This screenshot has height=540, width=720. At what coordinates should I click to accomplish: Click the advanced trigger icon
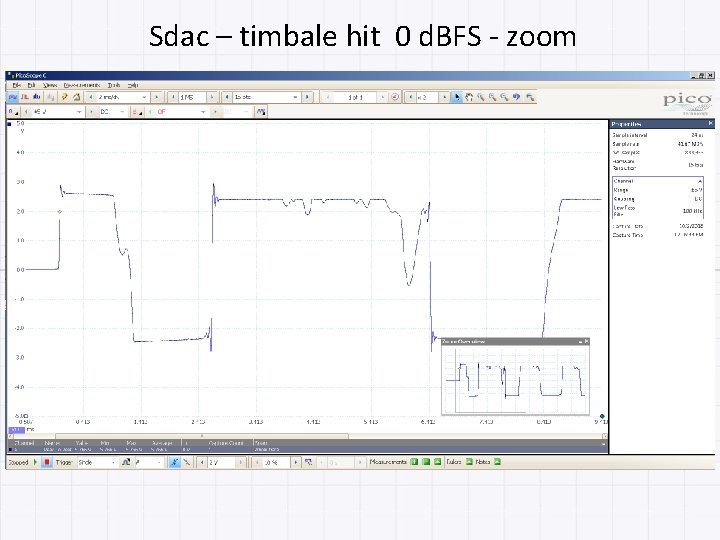click(126, 462)
